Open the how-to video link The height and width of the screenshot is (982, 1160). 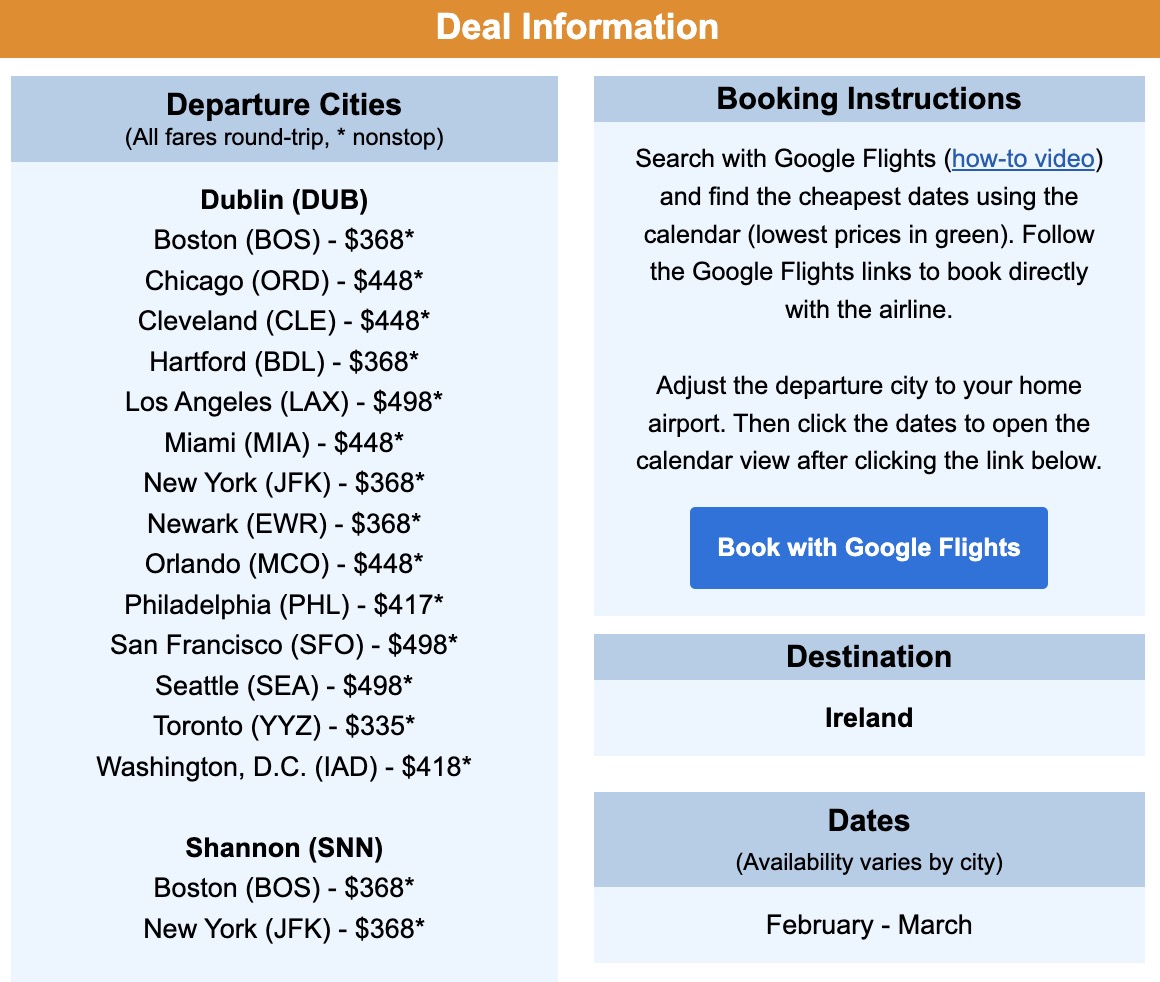1022,158
